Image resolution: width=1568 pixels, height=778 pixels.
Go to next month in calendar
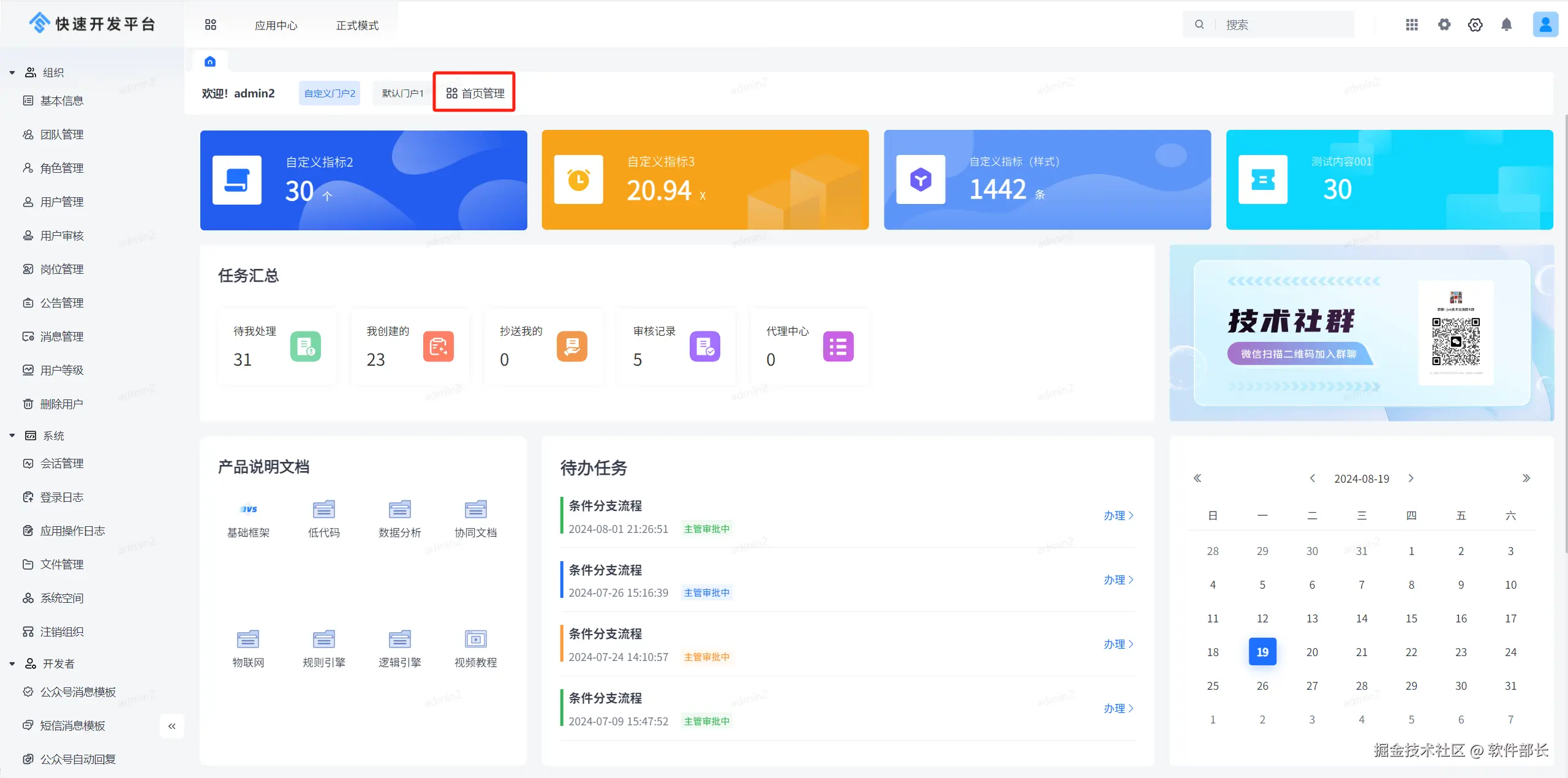click(1411, 478)
